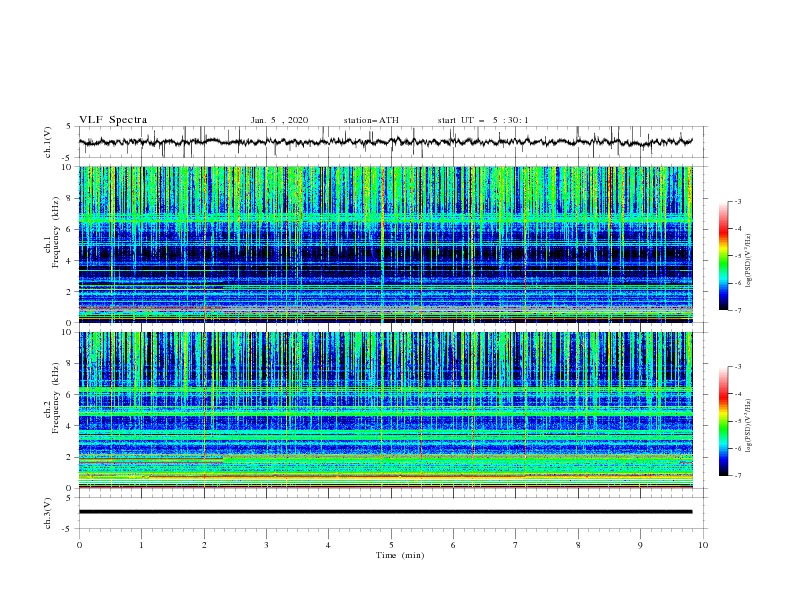Click '-7' on the lower colorbar scale

[737, 475]
